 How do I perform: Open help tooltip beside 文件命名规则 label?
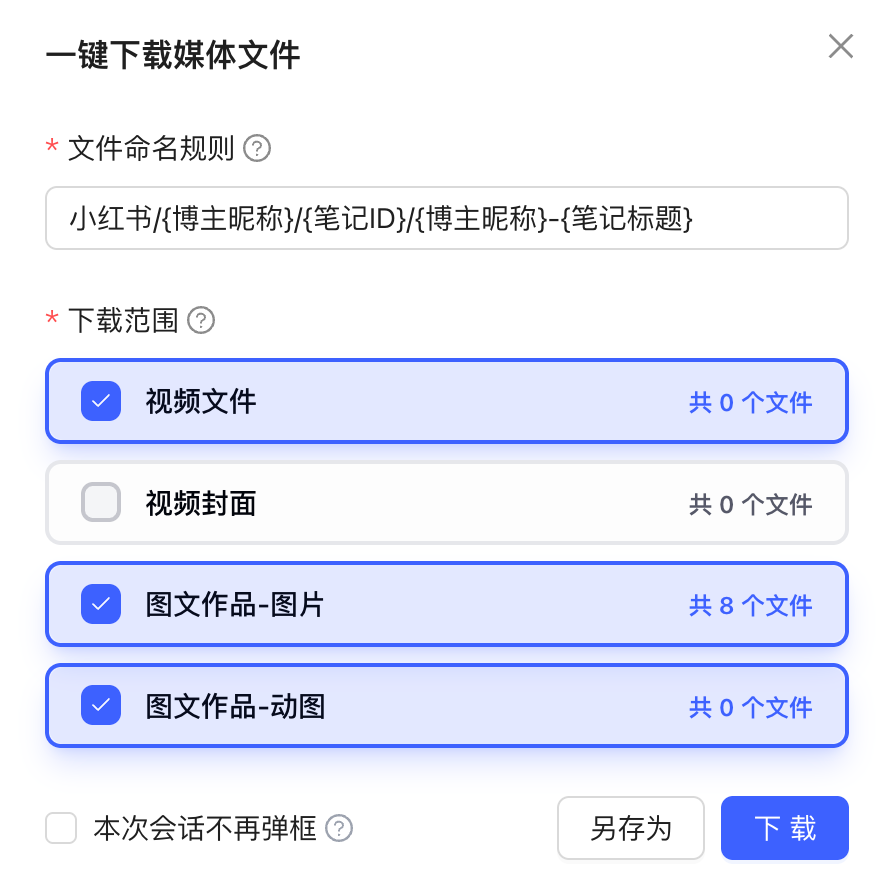258,148
